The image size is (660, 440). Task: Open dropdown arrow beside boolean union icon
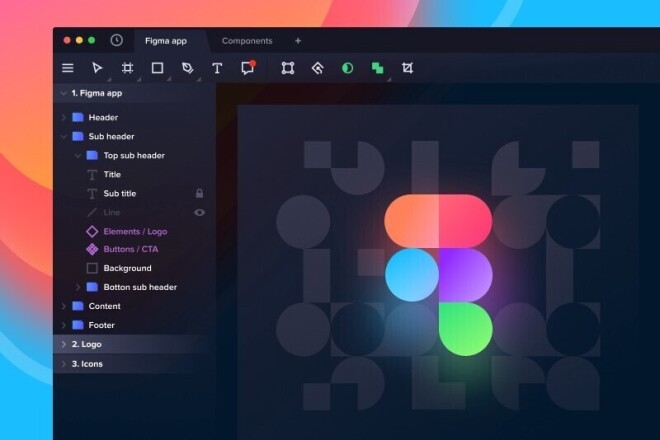pyautogui.click(x=389, y=79)
